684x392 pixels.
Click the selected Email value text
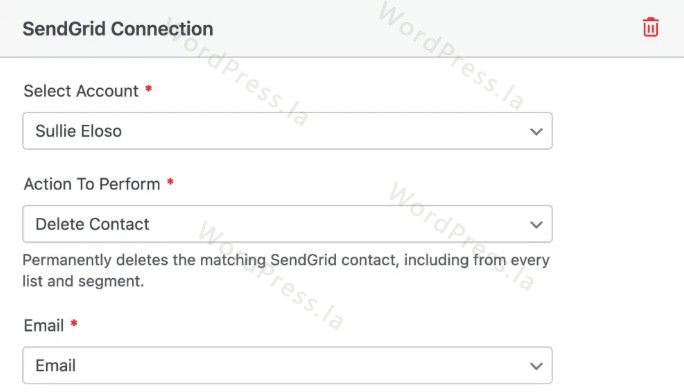coord(55,366)
